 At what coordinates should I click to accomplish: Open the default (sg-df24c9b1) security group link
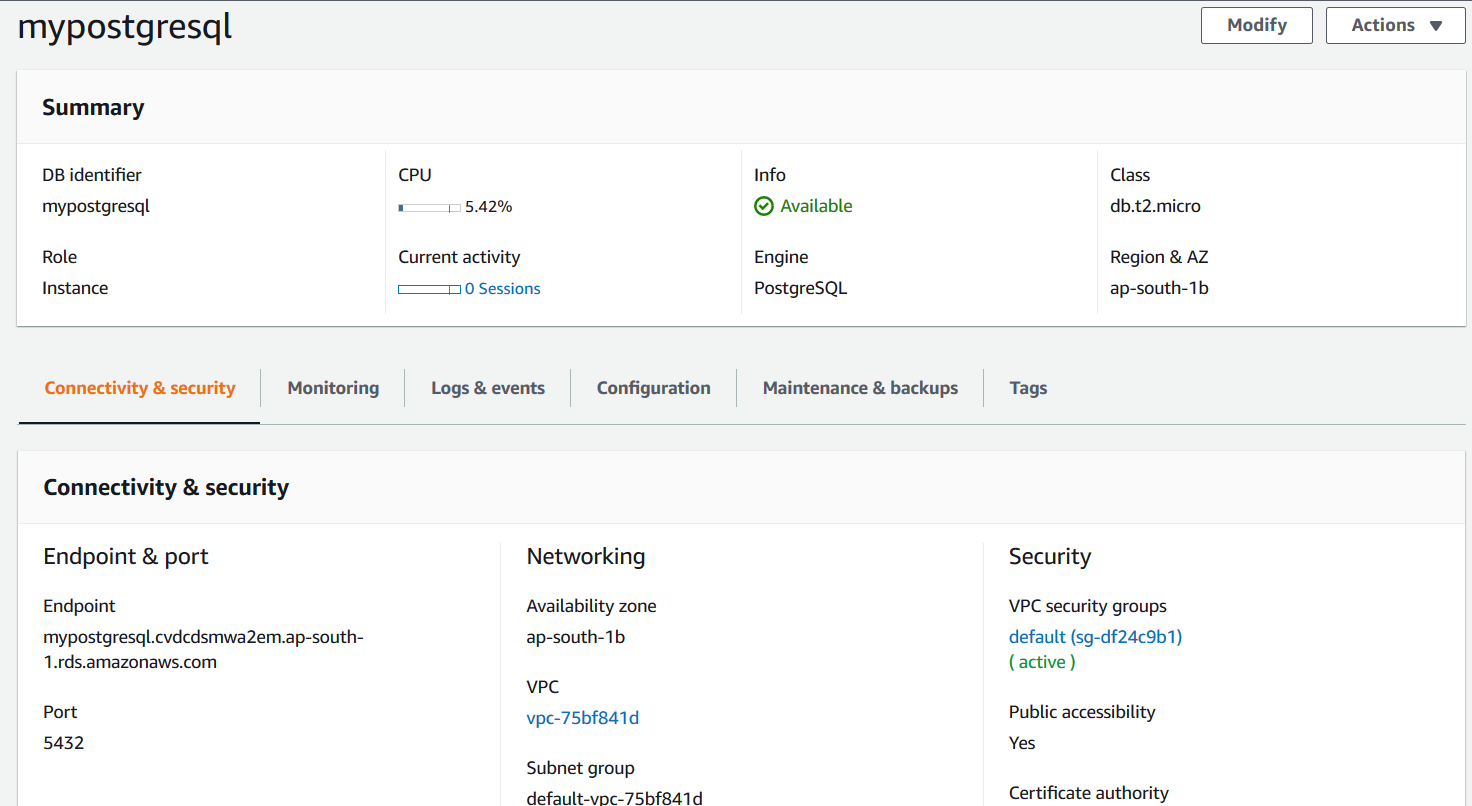(1095, 637)
